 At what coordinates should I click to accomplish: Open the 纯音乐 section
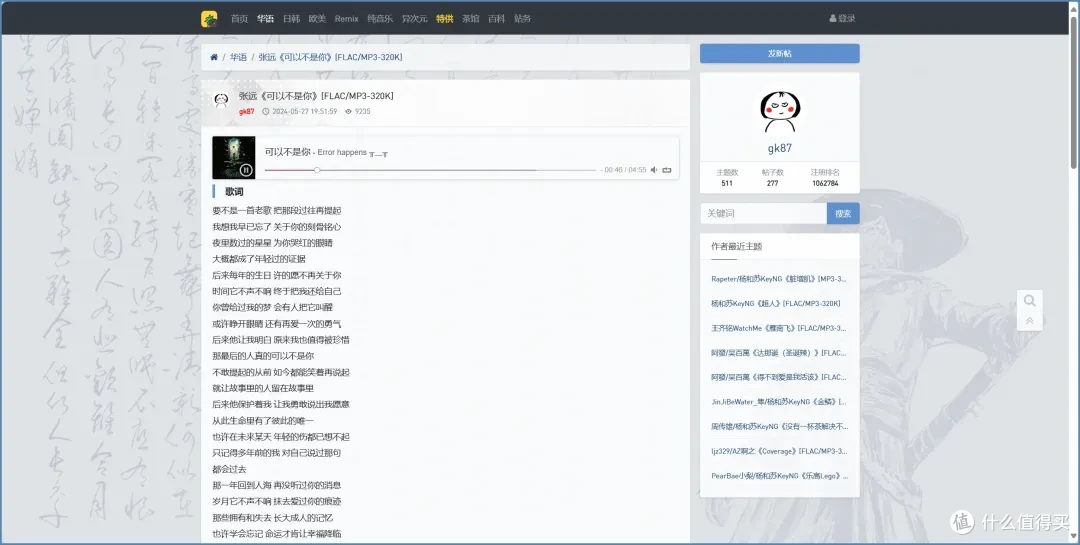pos(380,19)
